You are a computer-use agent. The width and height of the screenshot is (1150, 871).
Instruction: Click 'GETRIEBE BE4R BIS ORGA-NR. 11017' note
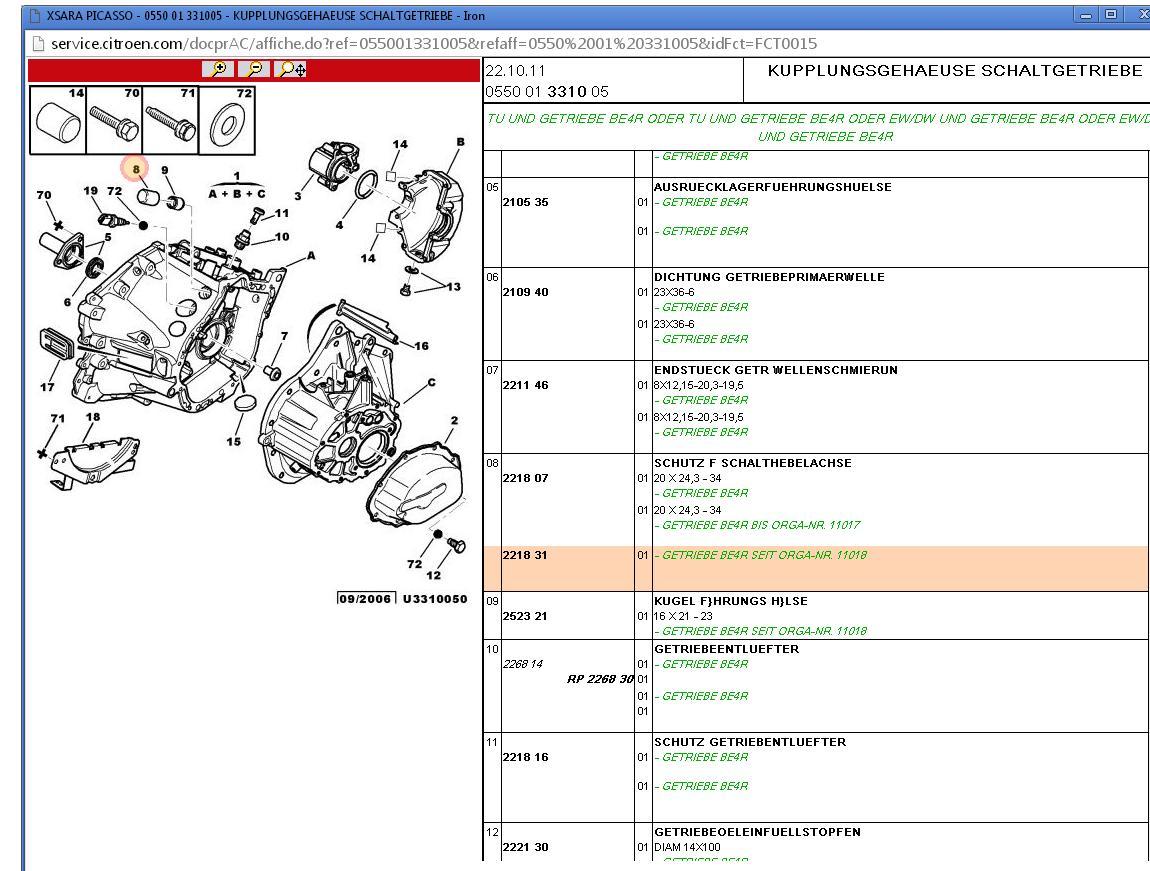click(x=761, y=525)
